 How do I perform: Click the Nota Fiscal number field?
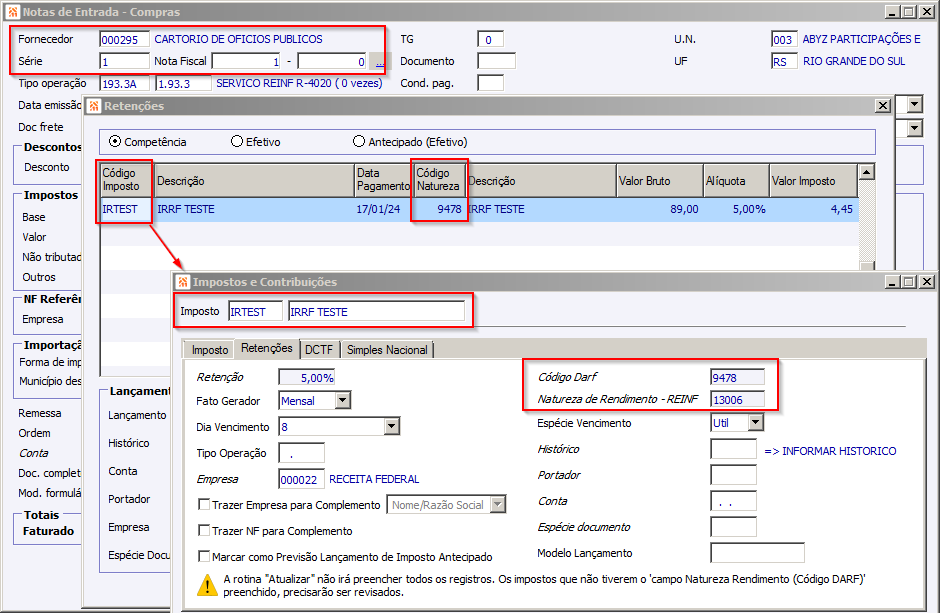pos(246,62)
